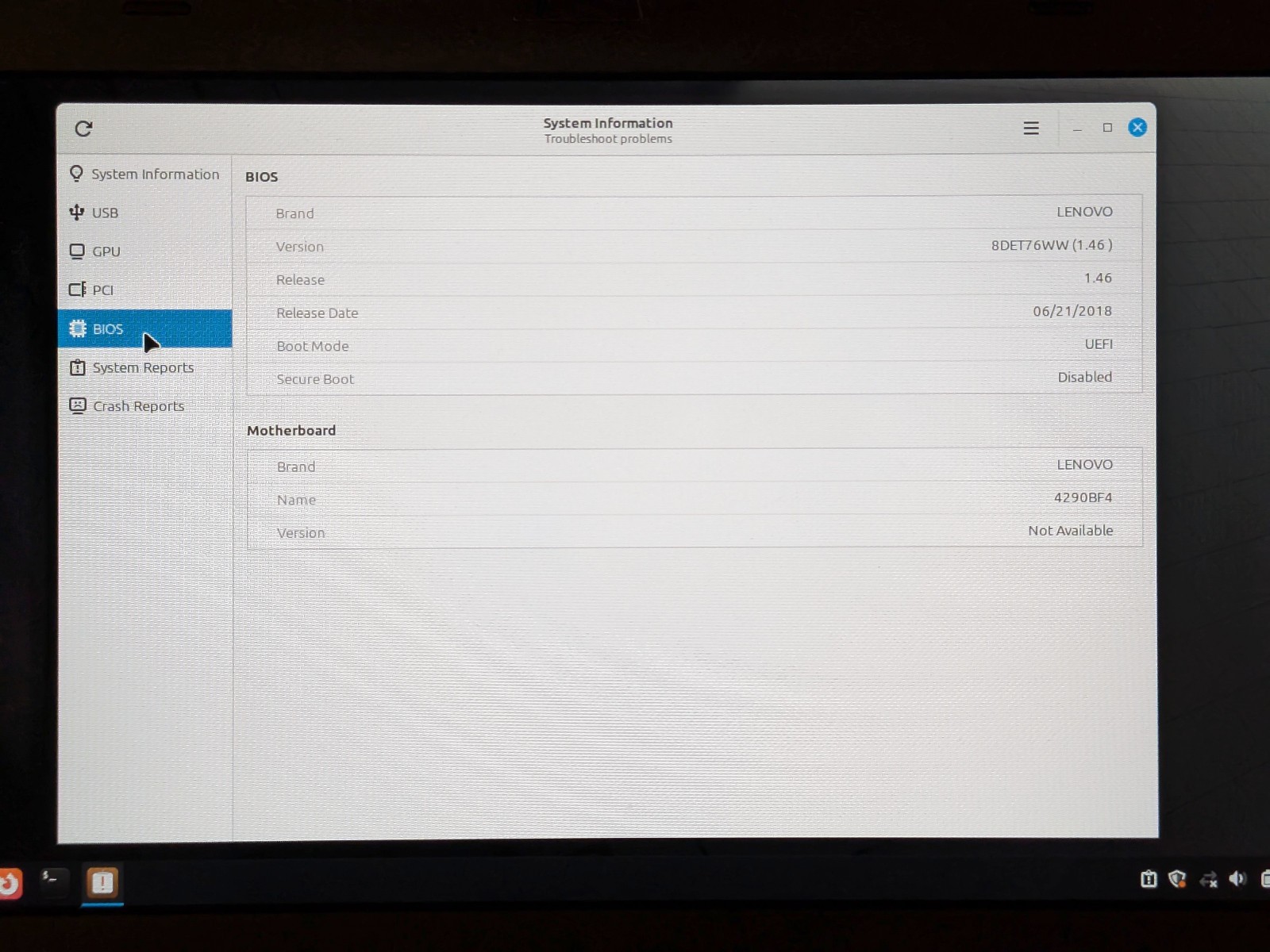Screen dimensions: 1270x952
Task: Open the system reports tray icon
Action: [1149, 878]
